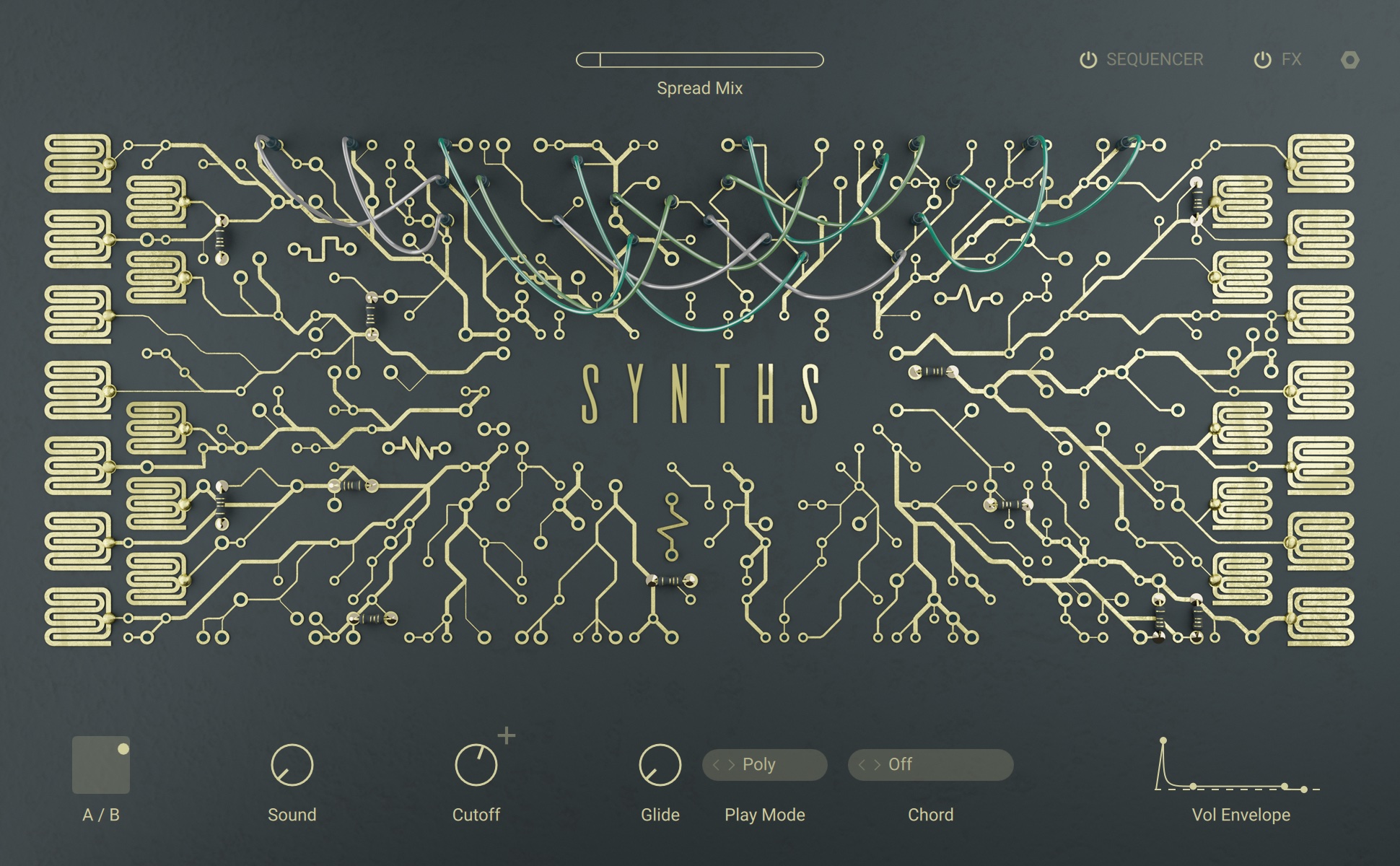
Task: Open the SEQUENCER page label
Action: tap(1155, 60)
